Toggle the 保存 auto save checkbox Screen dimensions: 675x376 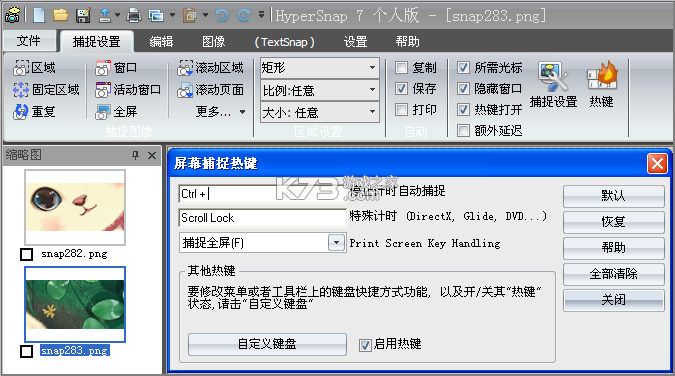click(401, 89)
